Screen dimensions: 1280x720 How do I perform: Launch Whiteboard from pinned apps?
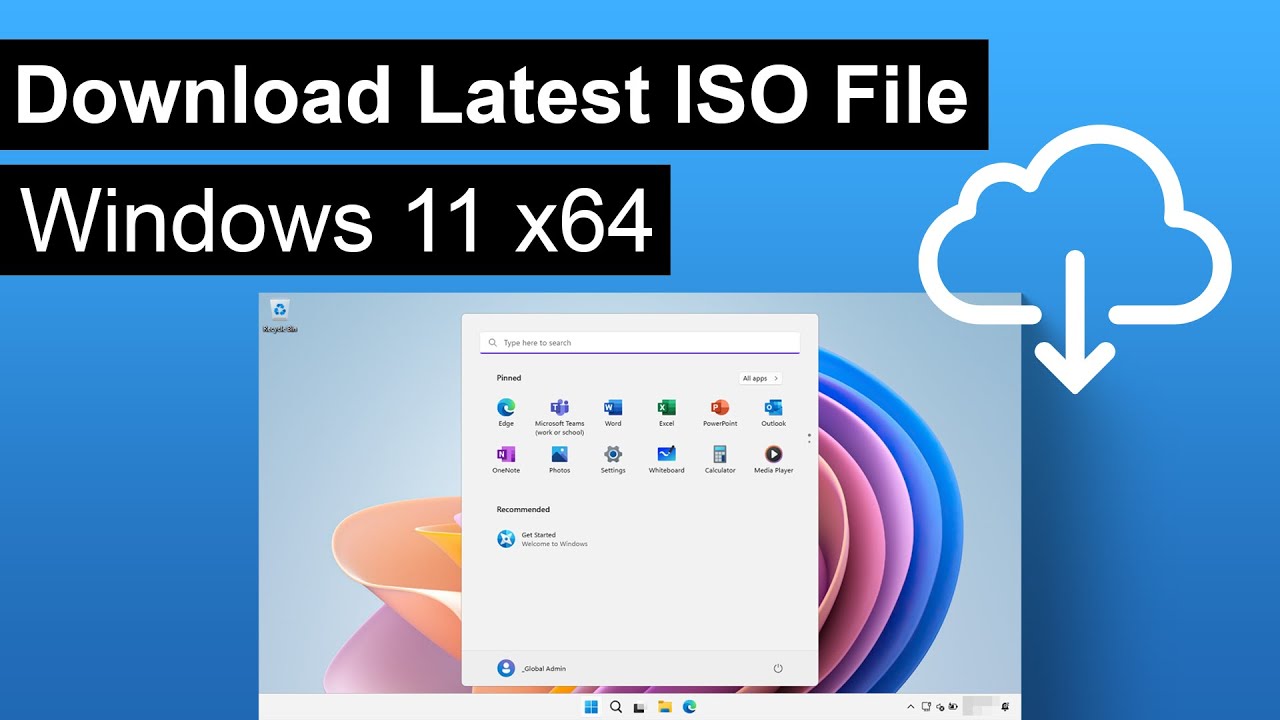pyautogui.click(x=666, y=459)
